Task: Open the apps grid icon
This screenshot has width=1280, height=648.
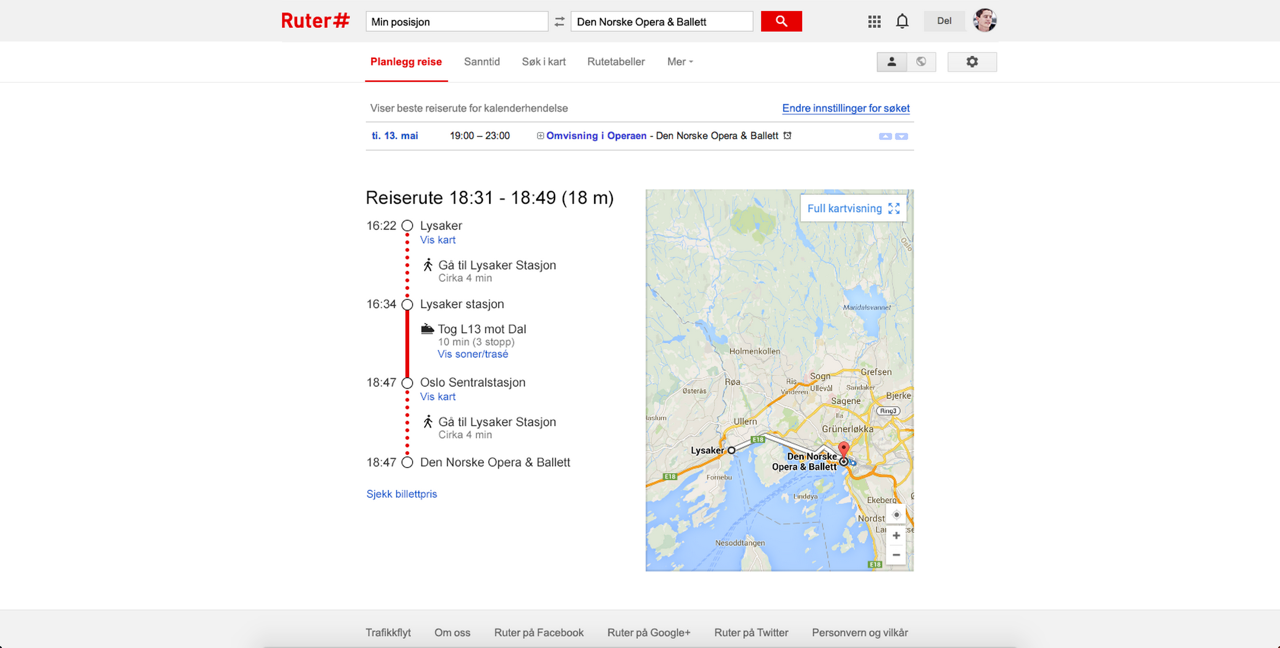Action: pos(874,21)
